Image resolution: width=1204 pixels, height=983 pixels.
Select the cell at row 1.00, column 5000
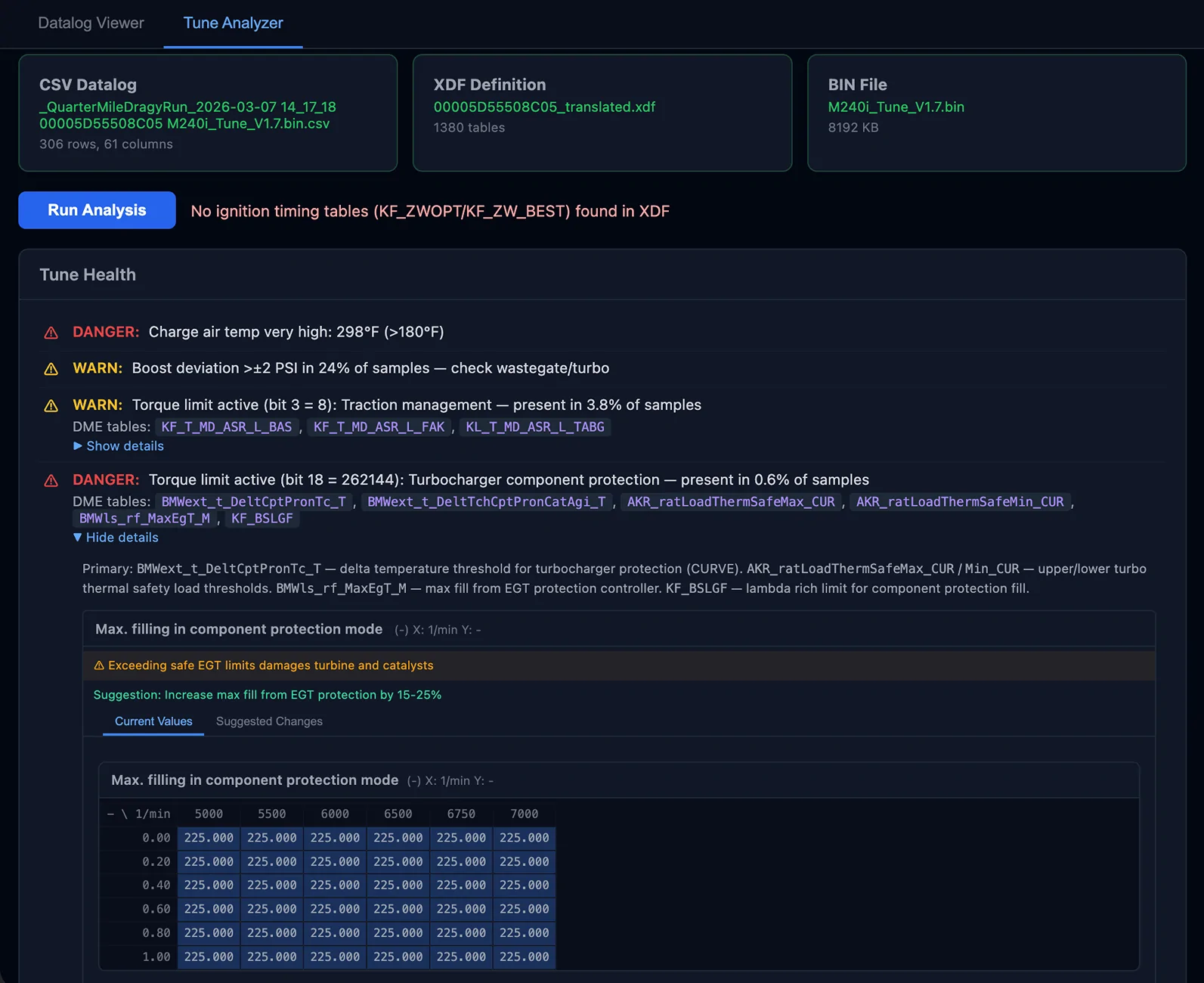click(209, 957)
